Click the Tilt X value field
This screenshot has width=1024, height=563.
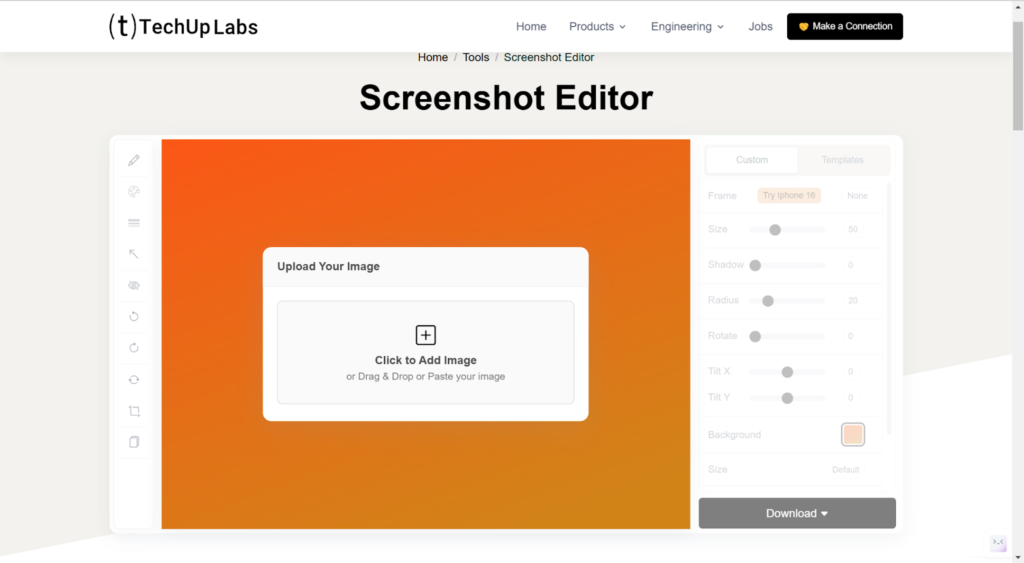[851, 372]
